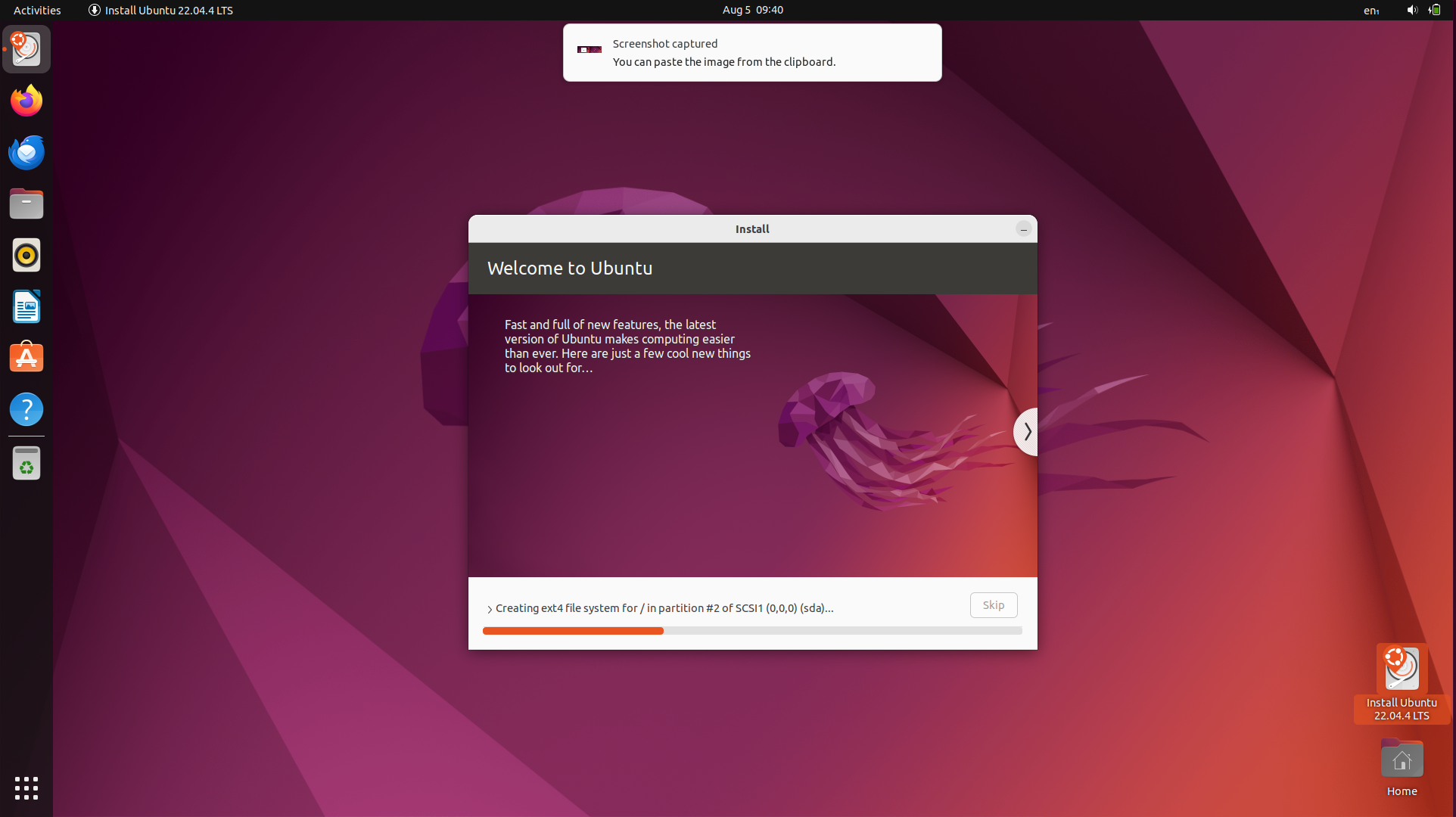
Task: Open Ubuntu Software store
Action: point(26,358)
